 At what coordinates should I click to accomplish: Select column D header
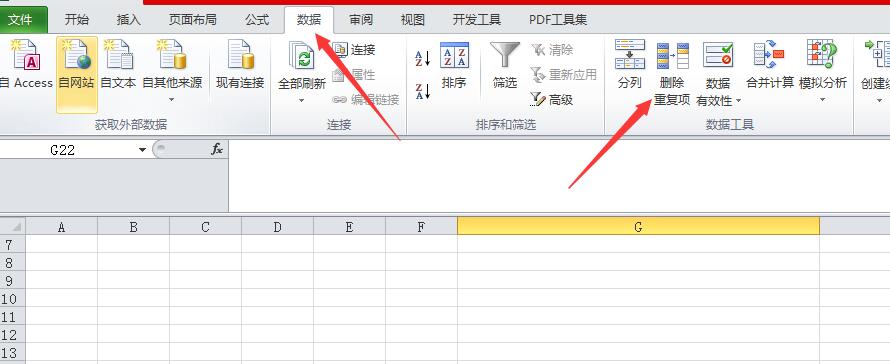(x=278, y=227)
